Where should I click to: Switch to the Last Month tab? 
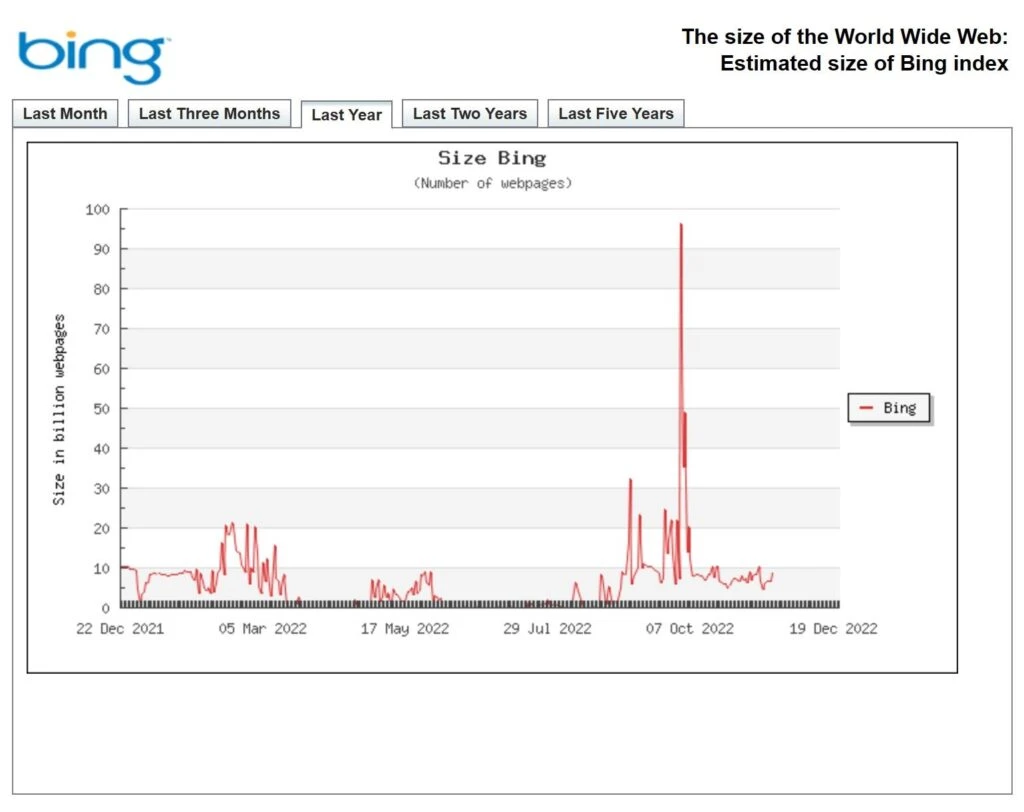click(65, 114)
